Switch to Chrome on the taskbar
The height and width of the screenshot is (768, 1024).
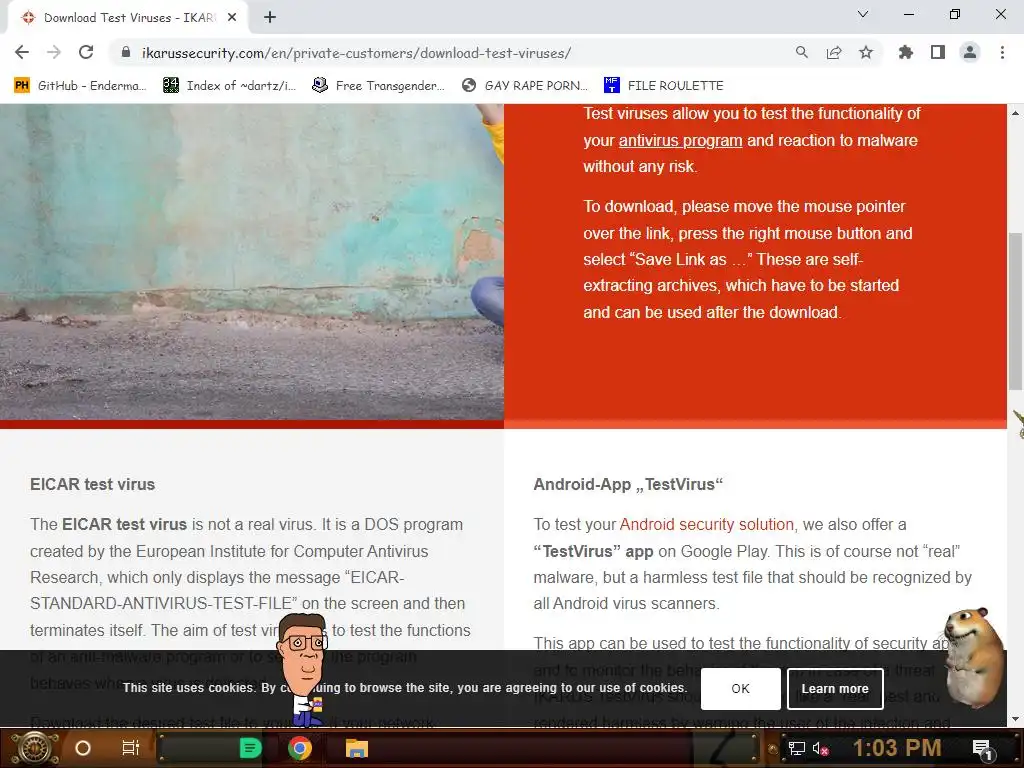[300, 748]
